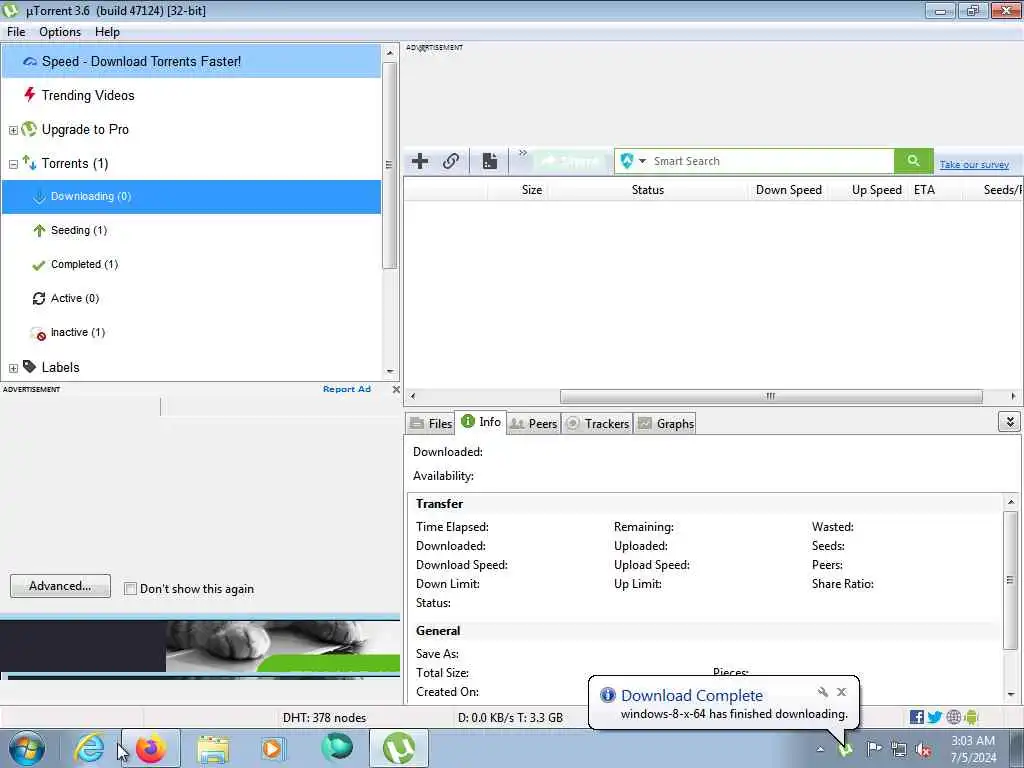Click the sidebar scroll down arrow

pos(390,372)
